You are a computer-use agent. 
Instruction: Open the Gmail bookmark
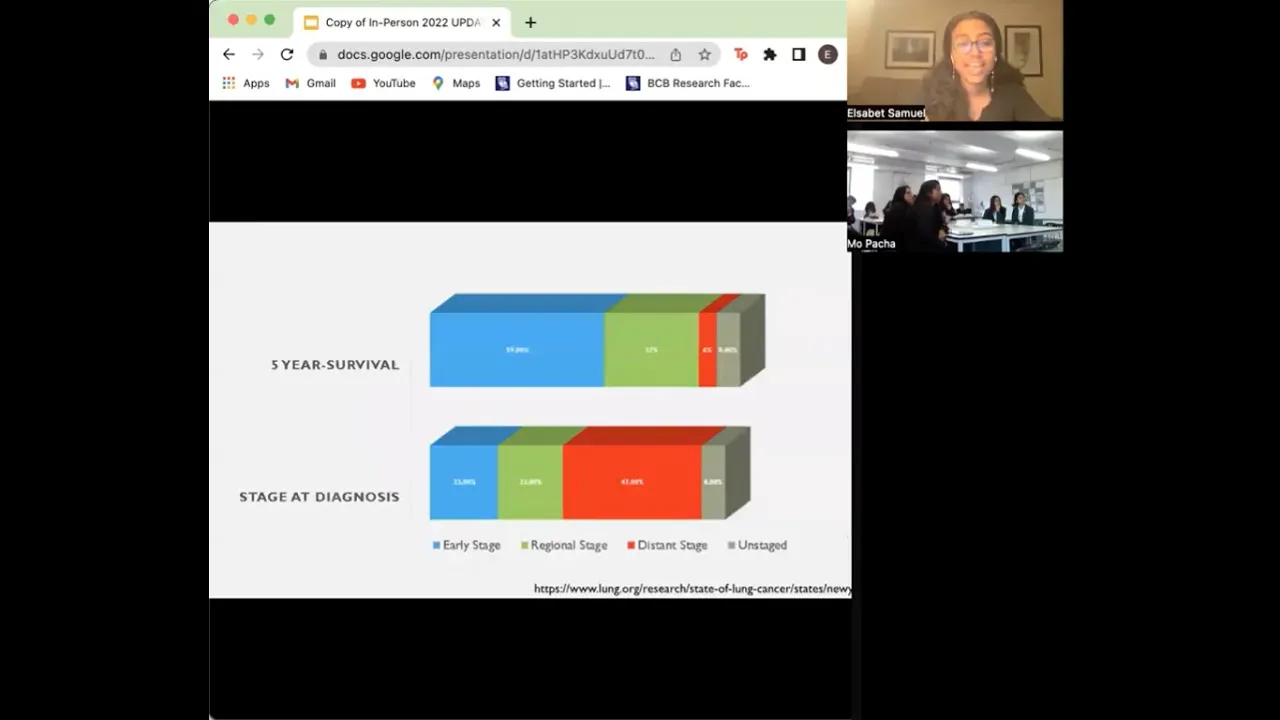[310, 83]
